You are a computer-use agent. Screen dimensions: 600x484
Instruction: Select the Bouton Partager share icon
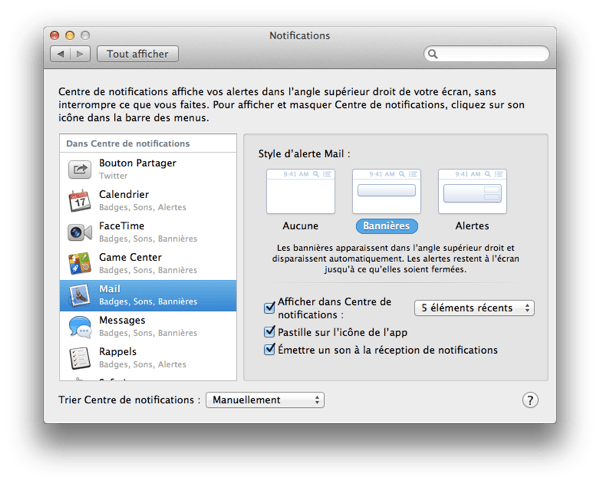80,169
